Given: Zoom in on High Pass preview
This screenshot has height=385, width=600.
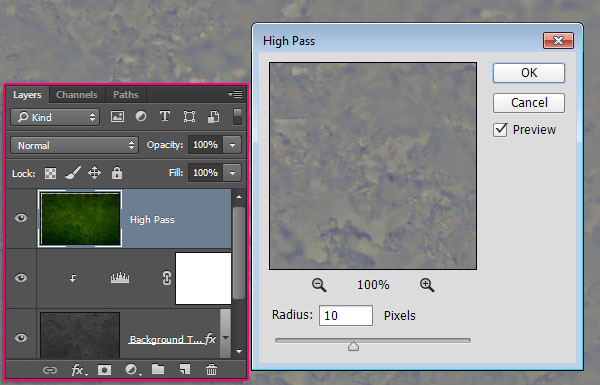Looking at the screenshot, I should click(x=427, y=285).
